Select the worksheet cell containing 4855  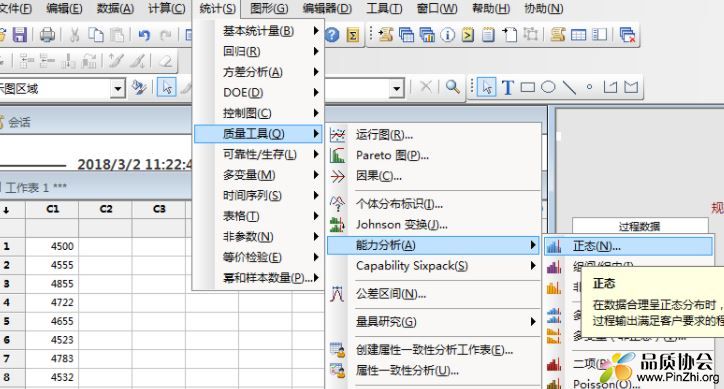coord(52,284)
